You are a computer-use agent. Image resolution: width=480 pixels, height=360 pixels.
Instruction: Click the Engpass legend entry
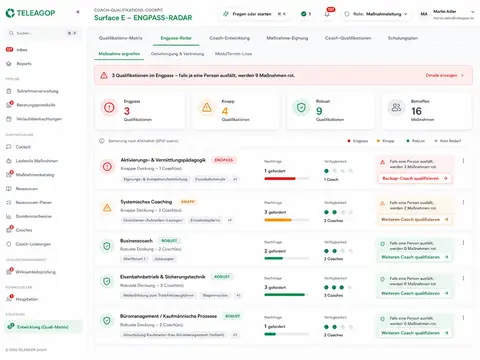click(358, 141)
